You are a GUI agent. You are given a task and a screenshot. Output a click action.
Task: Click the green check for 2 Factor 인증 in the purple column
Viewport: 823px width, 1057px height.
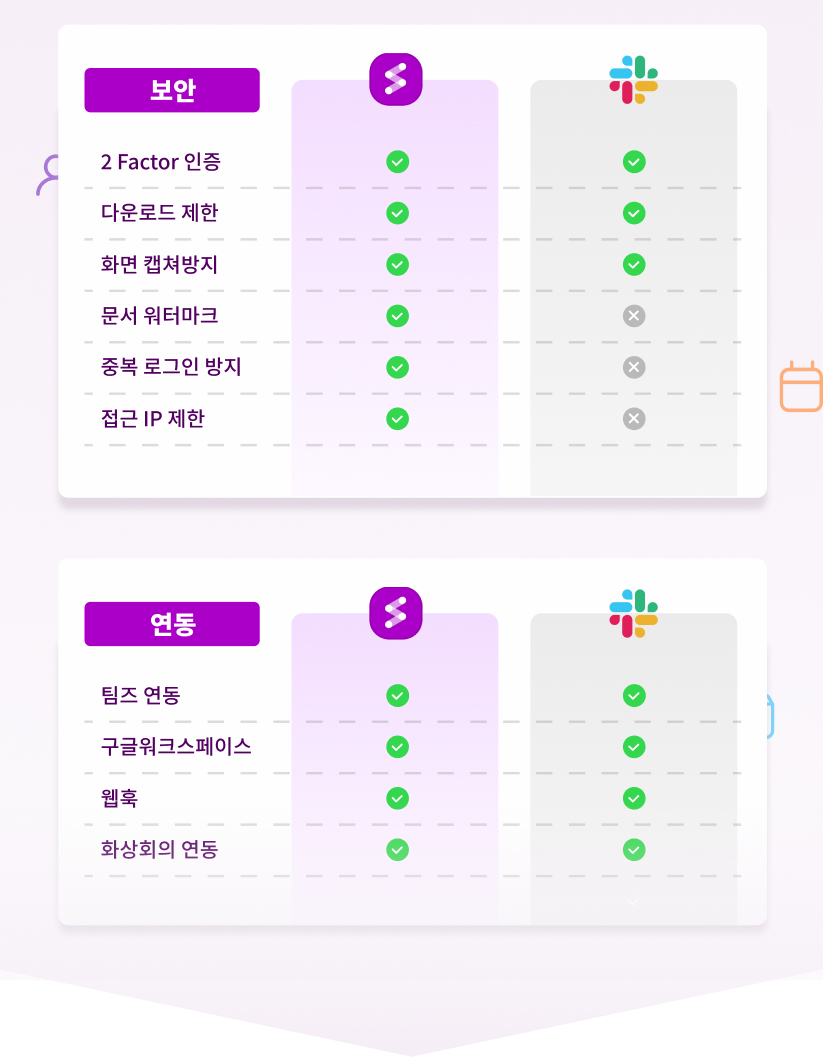[398, 162]
